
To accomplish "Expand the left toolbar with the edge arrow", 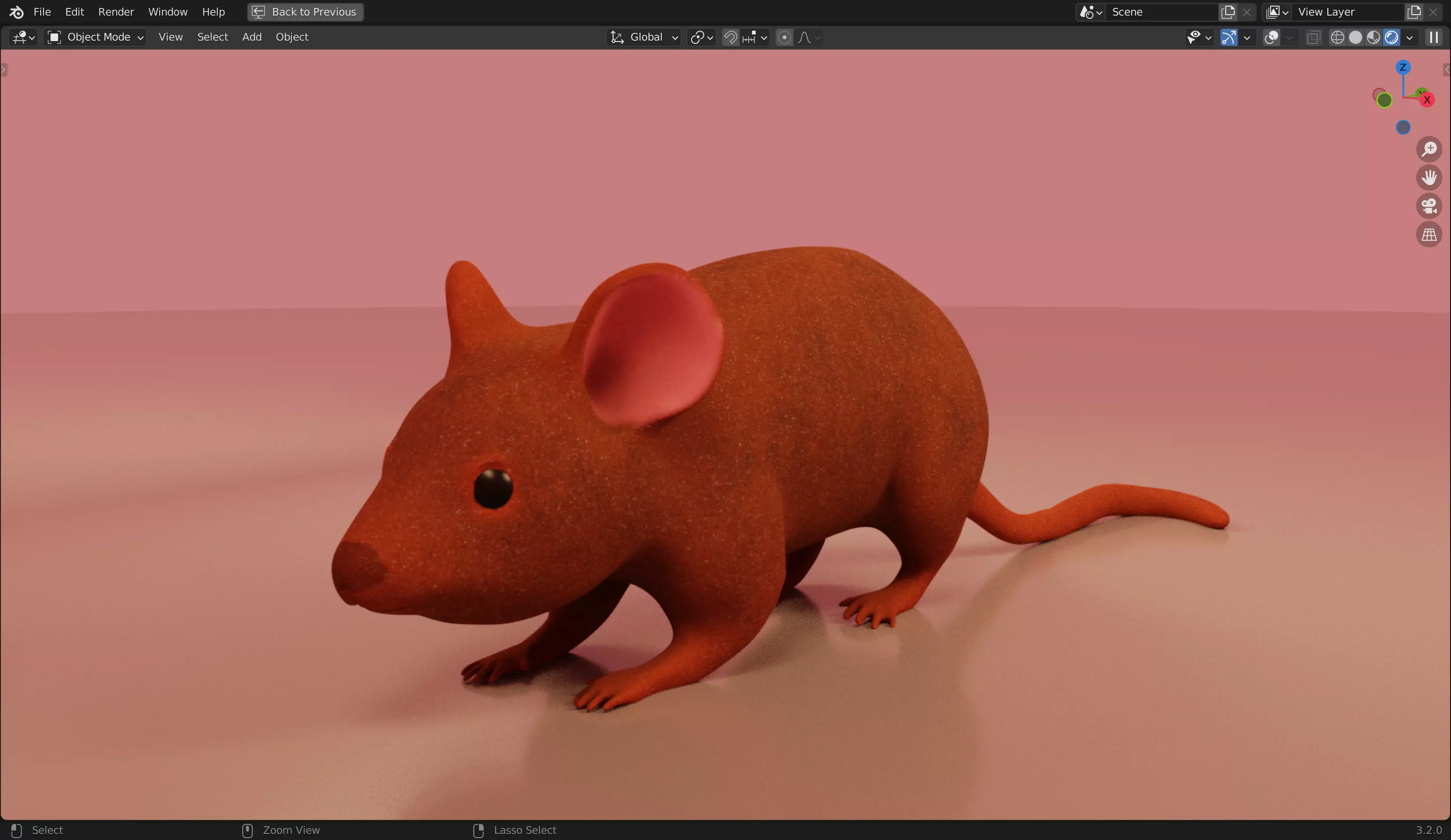I will point(3,70).
